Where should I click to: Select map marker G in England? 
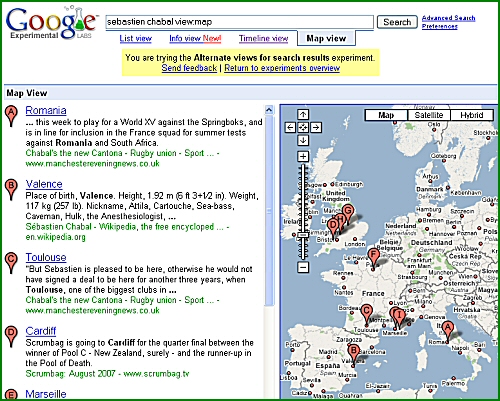tap(348, 213)
